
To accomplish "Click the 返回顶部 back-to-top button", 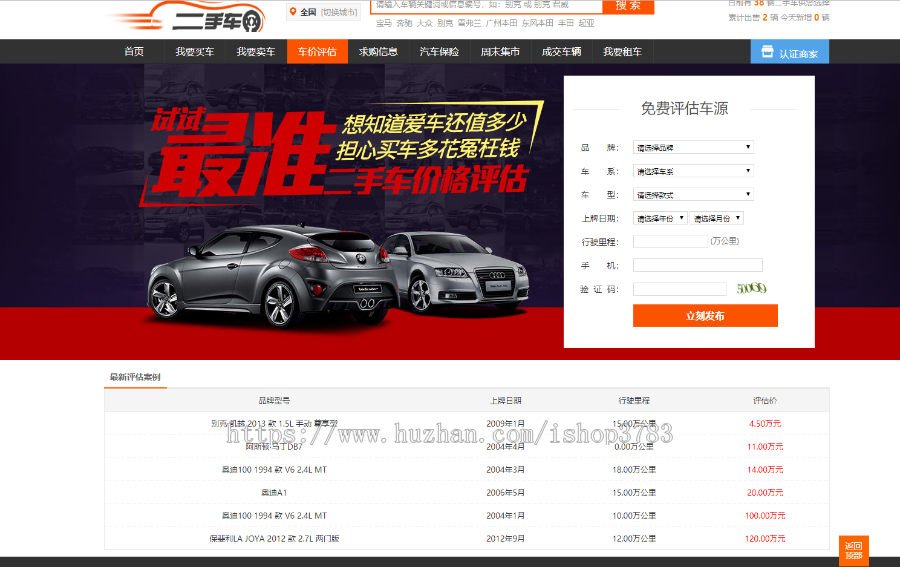I will [854, 550].
